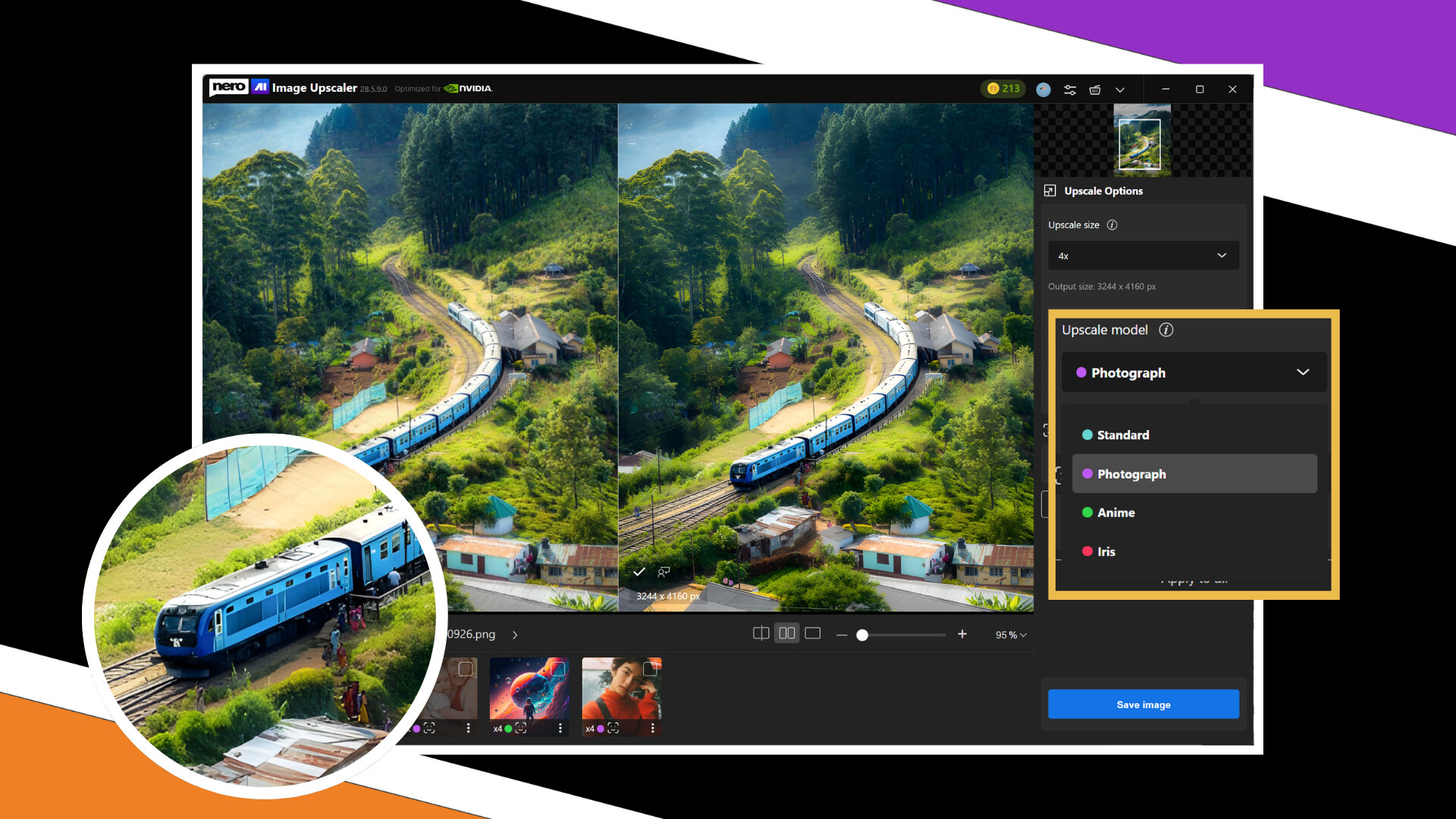Click the info icon next to Upscale size
1456x819 pixels.
(1112, 224)
